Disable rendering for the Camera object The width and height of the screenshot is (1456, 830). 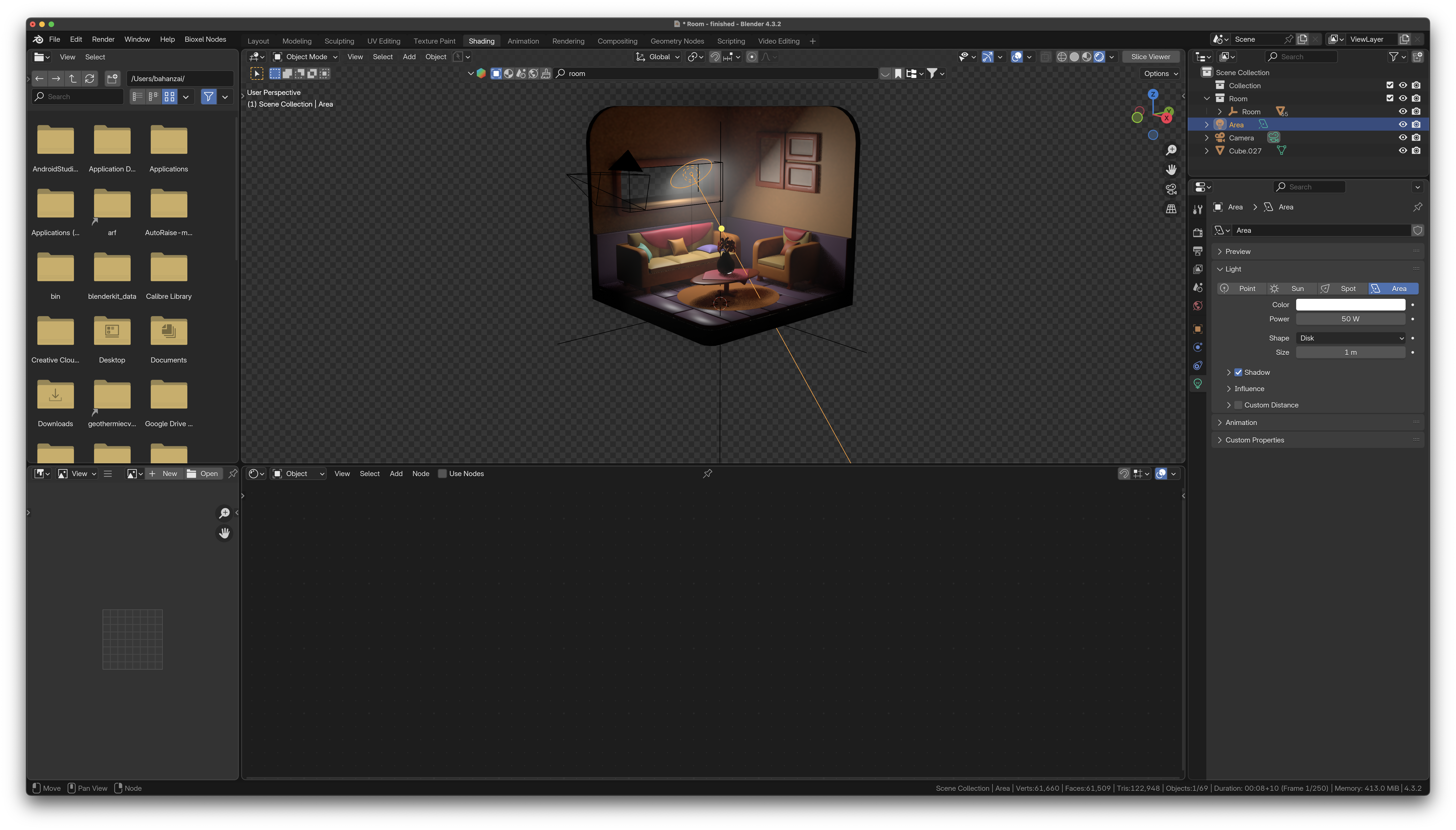click(x=1416, y=138)
